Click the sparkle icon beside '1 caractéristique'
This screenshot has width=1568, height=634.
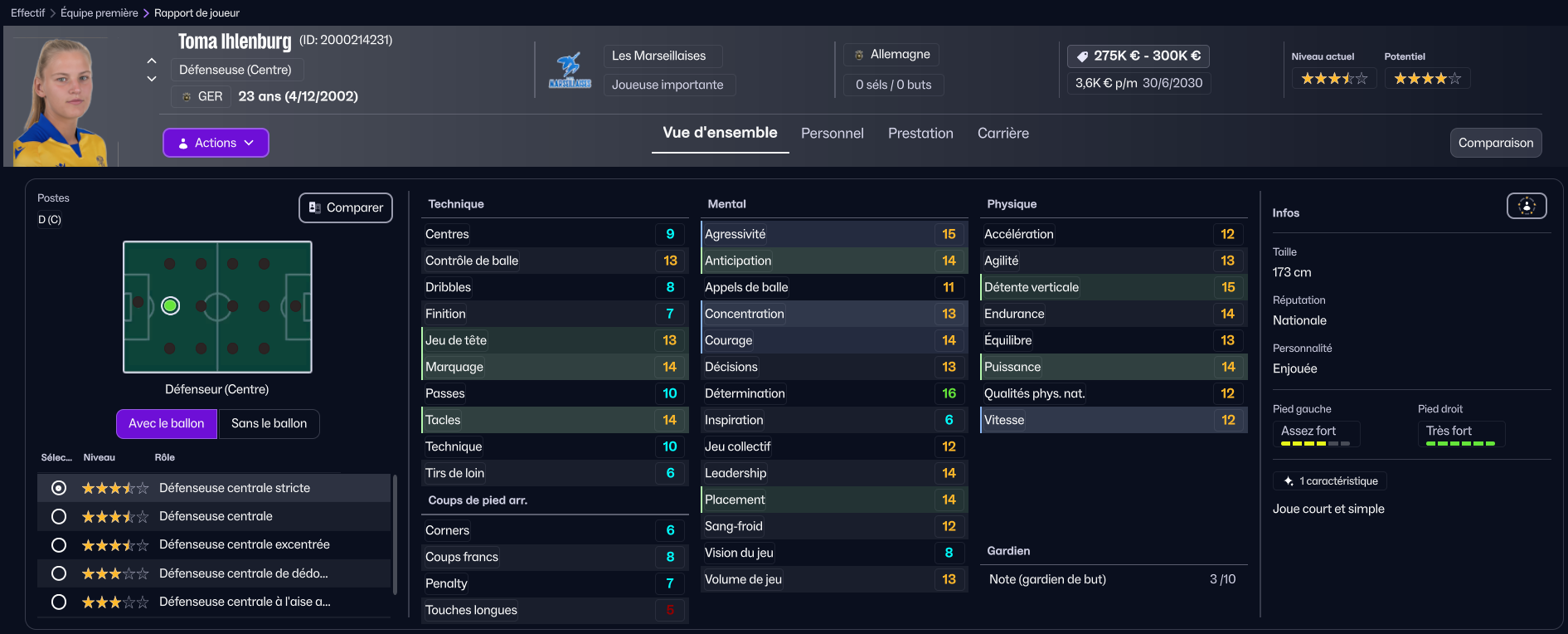click(x=1288, y=481)
